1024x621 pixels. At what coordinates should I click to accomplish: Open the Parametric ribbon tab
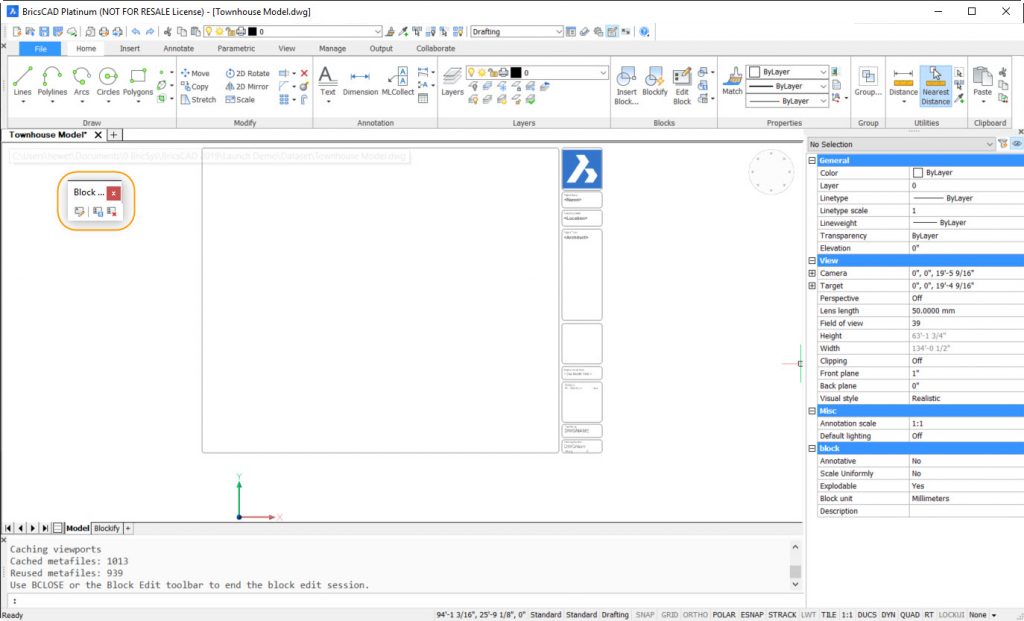(235, 47)
